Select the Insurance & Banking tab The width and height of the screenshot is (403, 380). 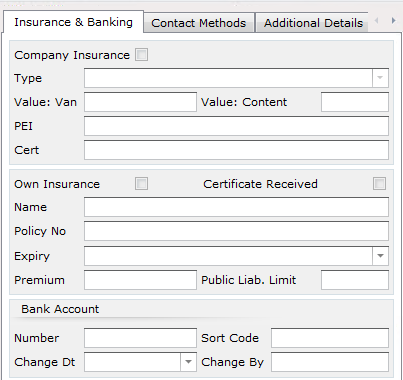tap(73, 22)
